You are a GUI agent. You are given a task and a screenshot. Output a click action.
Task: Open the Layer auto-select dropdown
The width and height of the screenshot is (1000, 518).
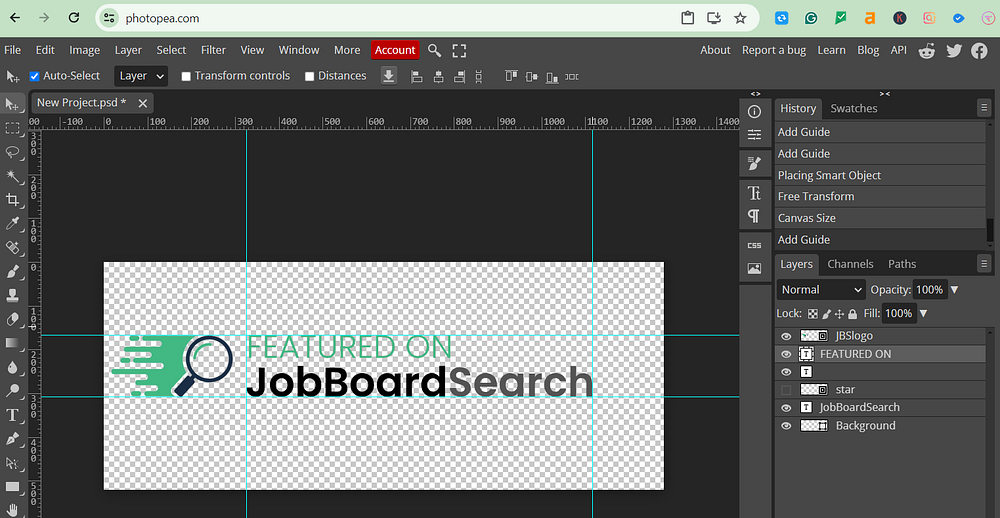coord(140,76)
